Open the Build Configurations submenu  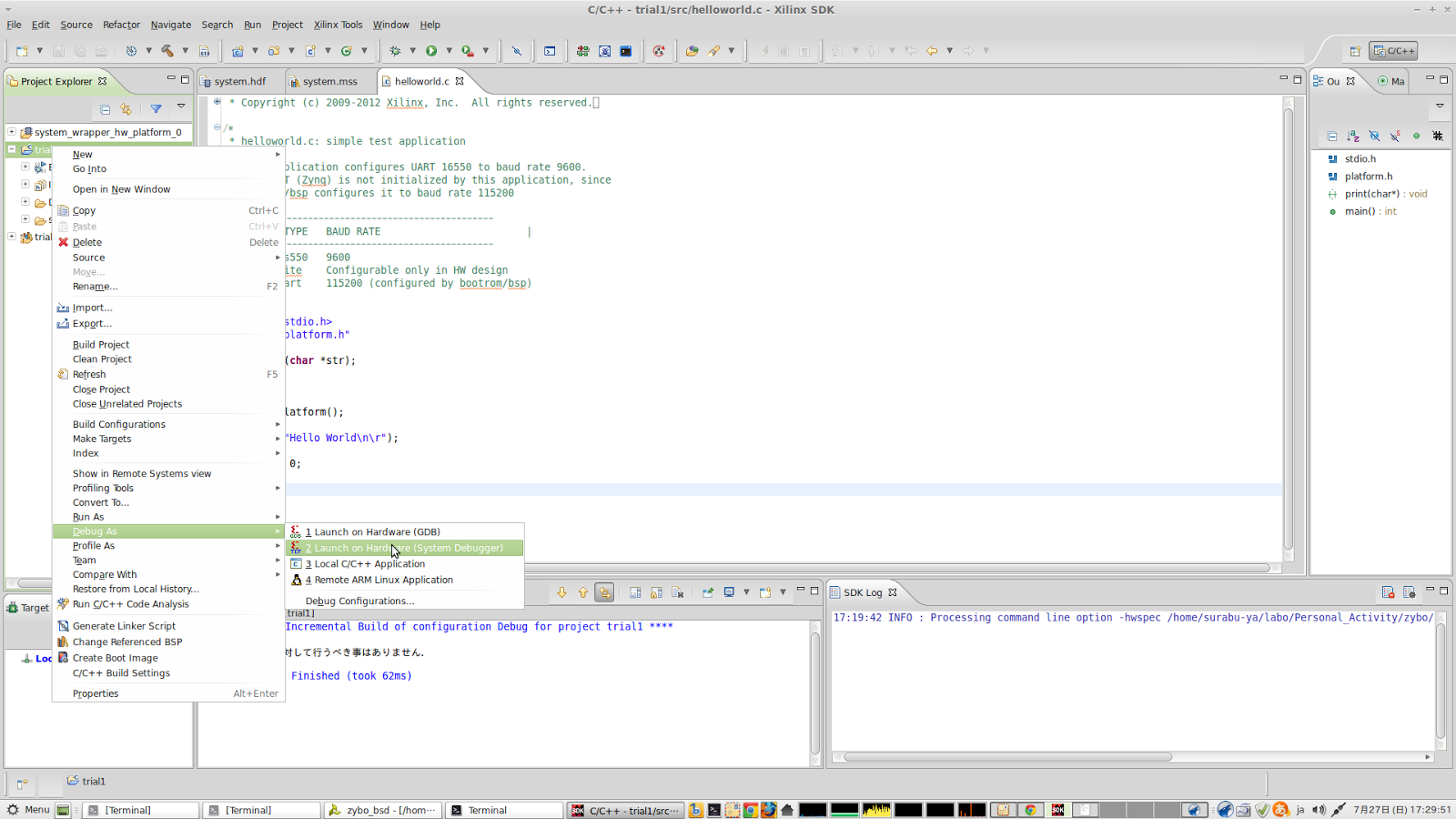point(169,424)
